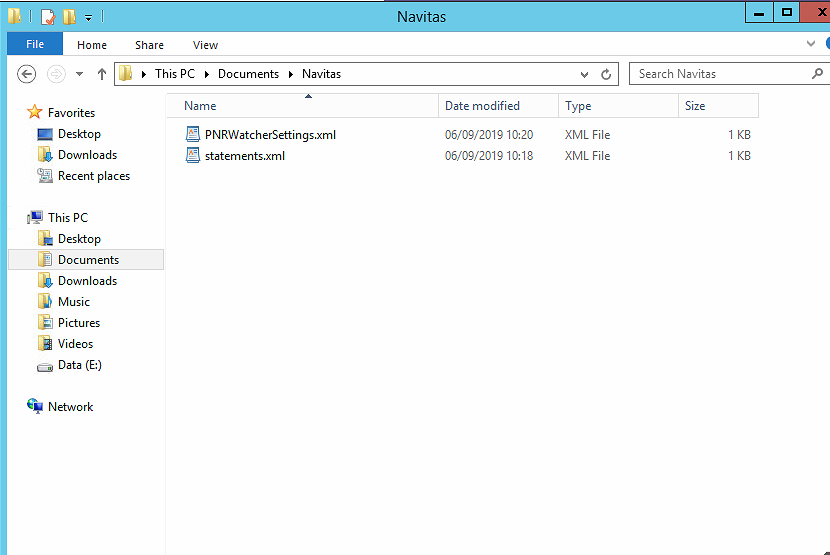The image size is (830, 555).
Task: Switch to the View ribbon tab
Action: 205,45
